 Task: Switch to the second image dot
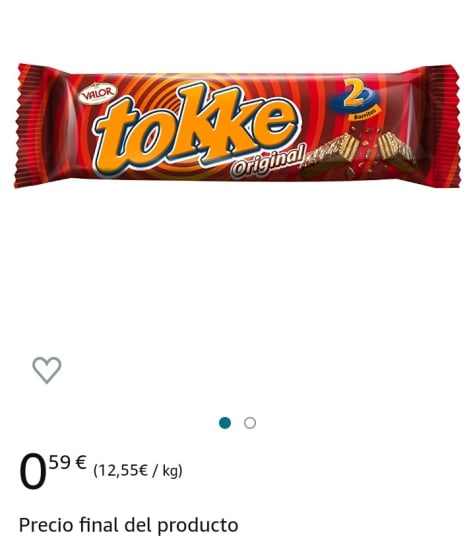coord(250,423)
